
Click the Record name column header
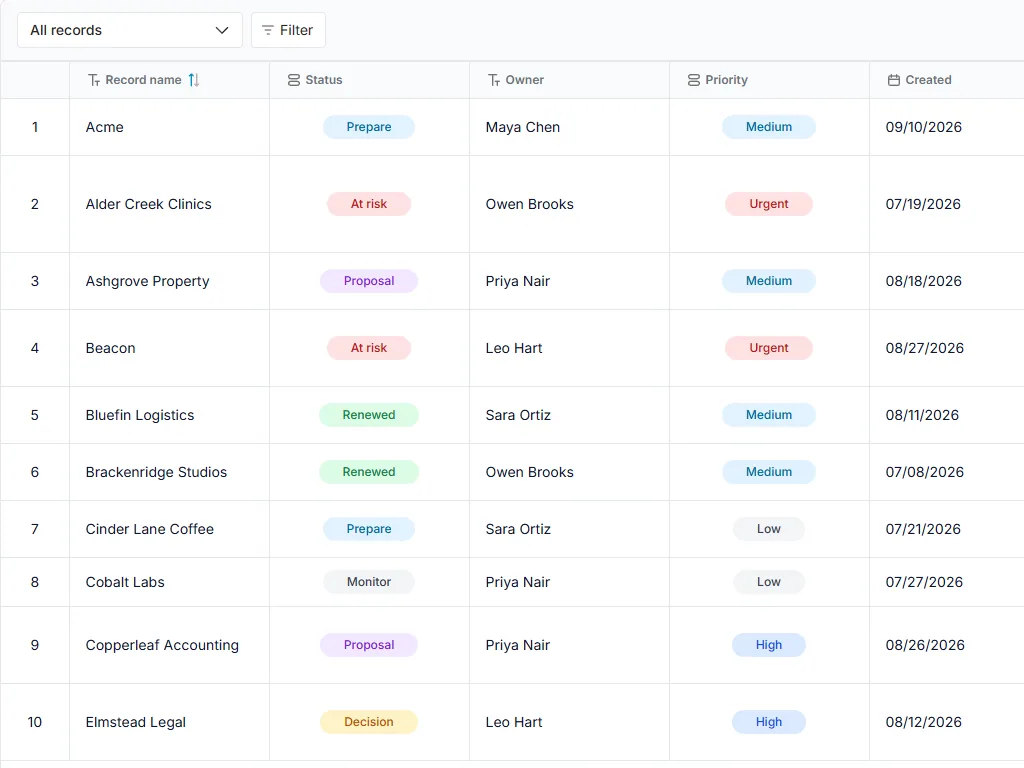click(169, 80)
